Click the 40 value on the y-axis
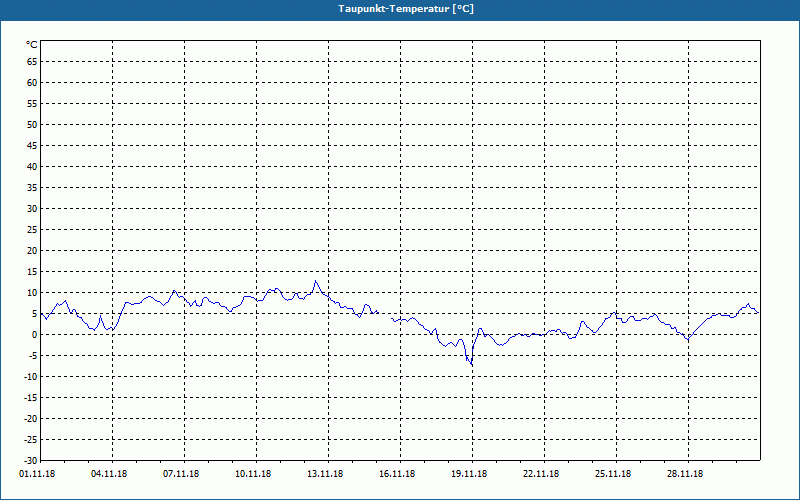 click(32, 167)
